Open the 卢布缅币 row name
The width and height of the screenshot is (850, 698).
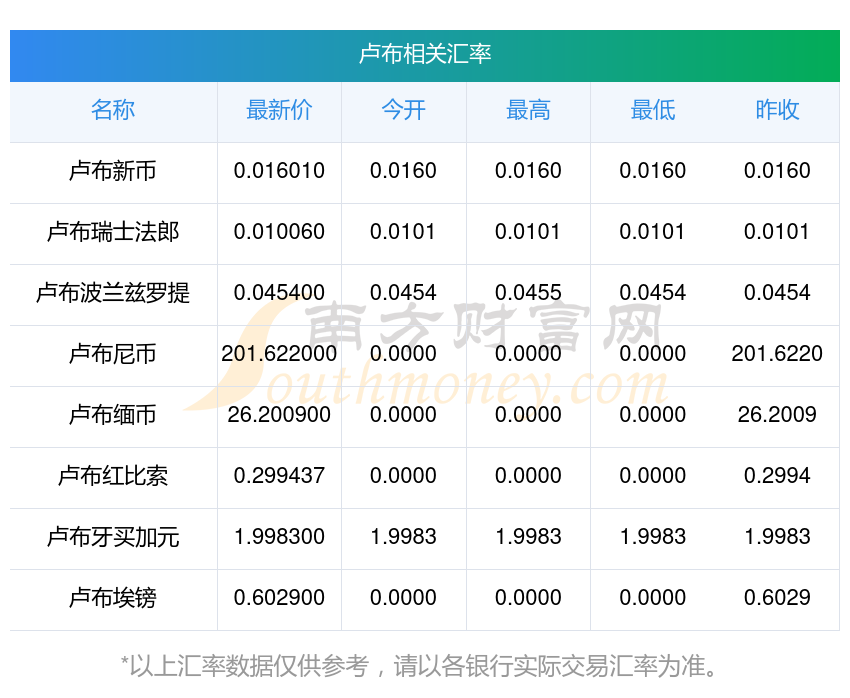point(113,415)
